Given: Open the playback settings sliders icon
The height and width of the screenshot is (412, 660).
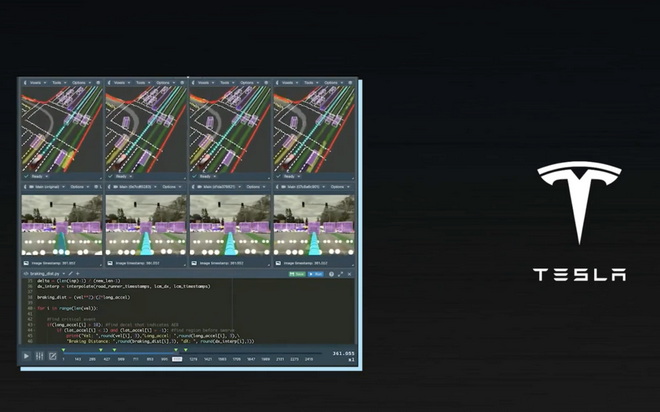Looking at the screenshot, I should click(x=40, y=356).
